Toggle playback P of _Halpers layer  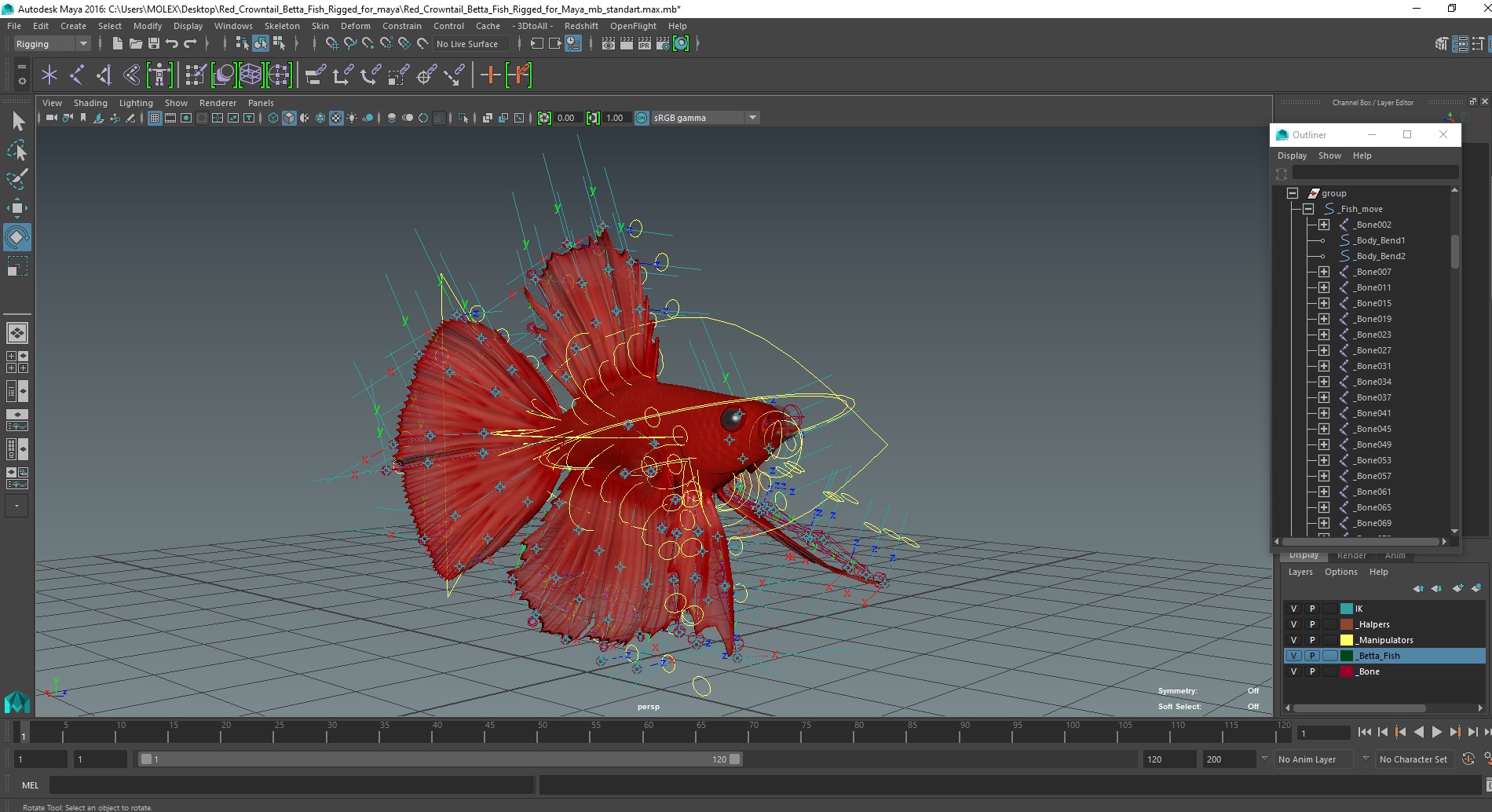point(1311,624)
